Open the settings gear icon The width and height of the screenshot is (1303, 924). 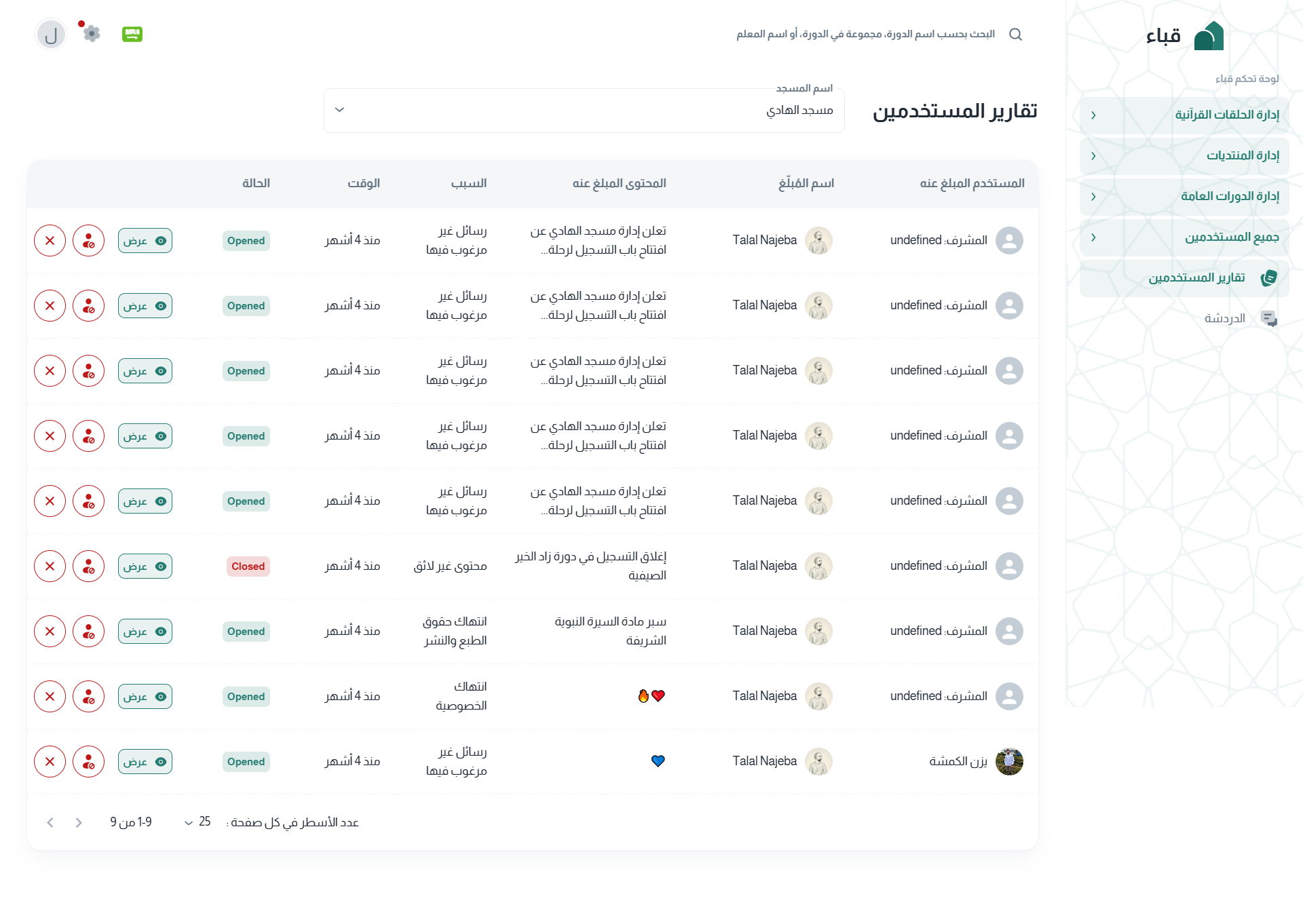[92, 33]
